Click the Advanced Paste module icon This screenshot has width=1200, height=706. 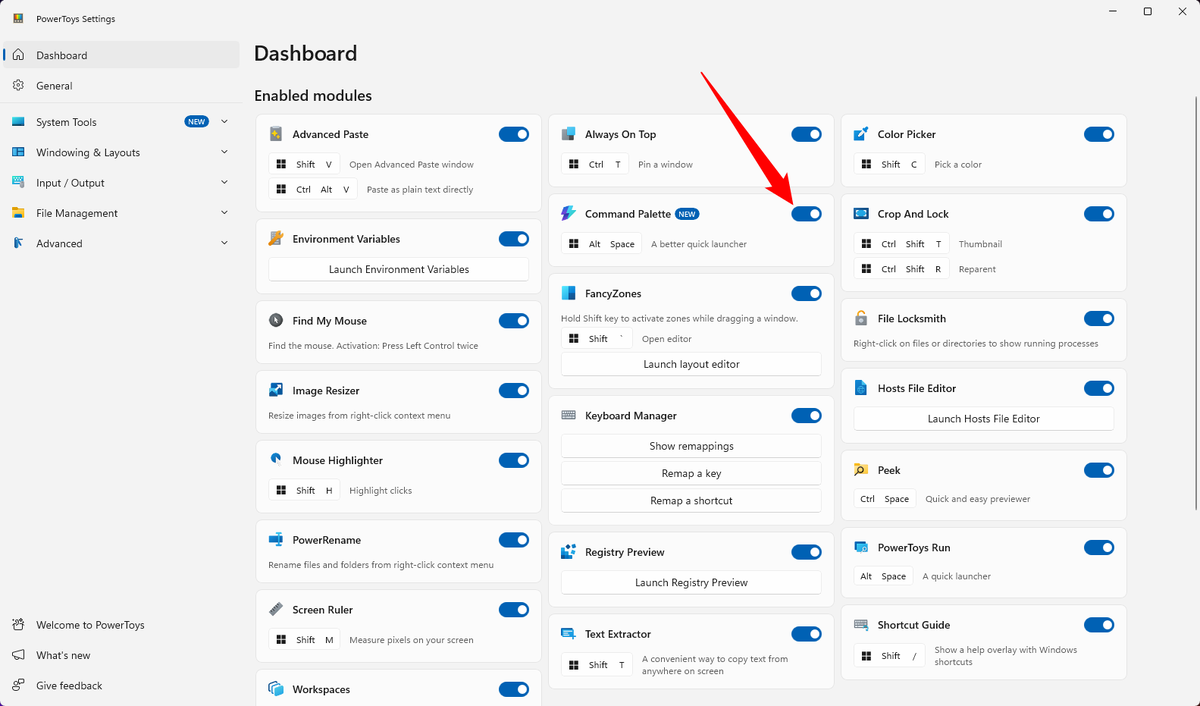pyautogui.click(x=276, y=134)
